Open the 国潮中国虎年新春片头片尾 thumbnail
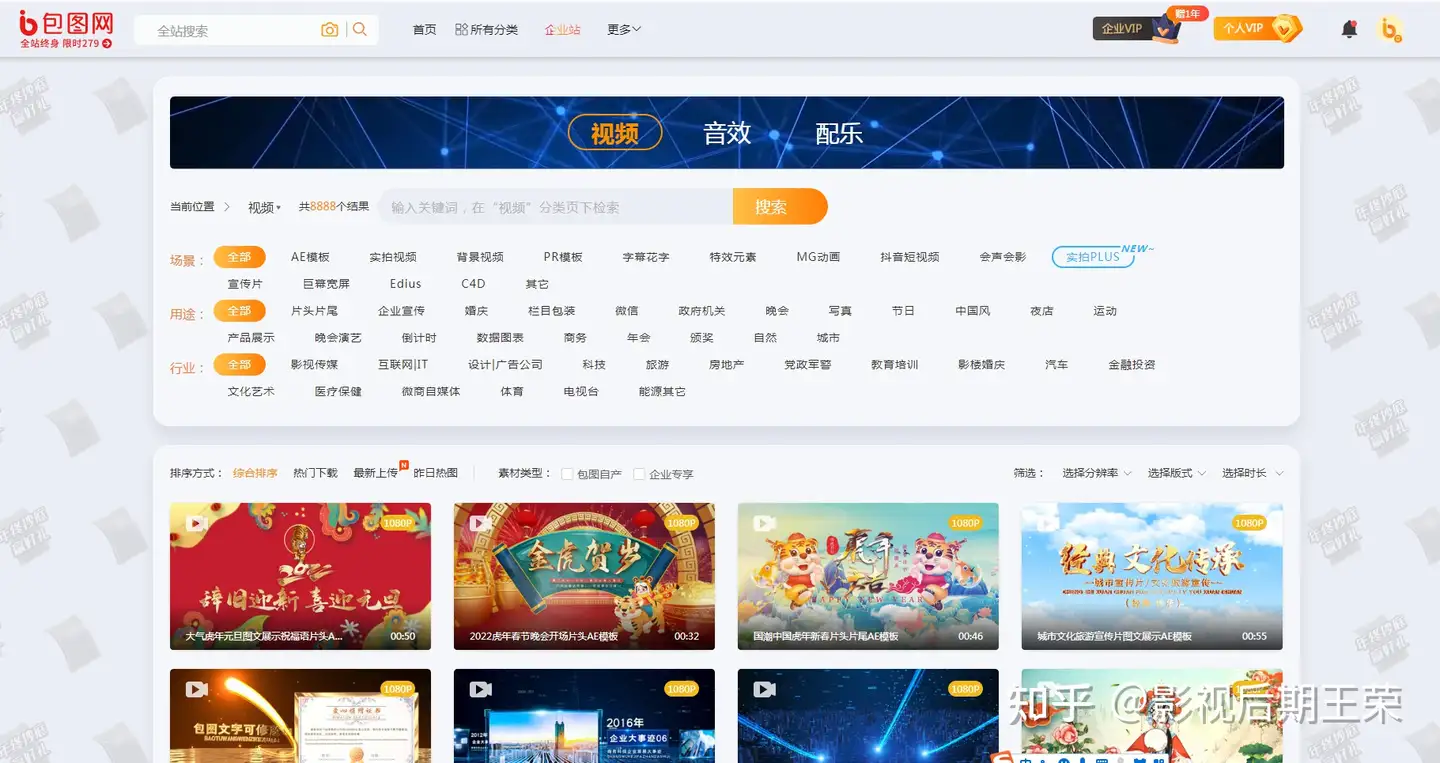The height and width of the screenshot is (763, 1440). click(868, 576)
